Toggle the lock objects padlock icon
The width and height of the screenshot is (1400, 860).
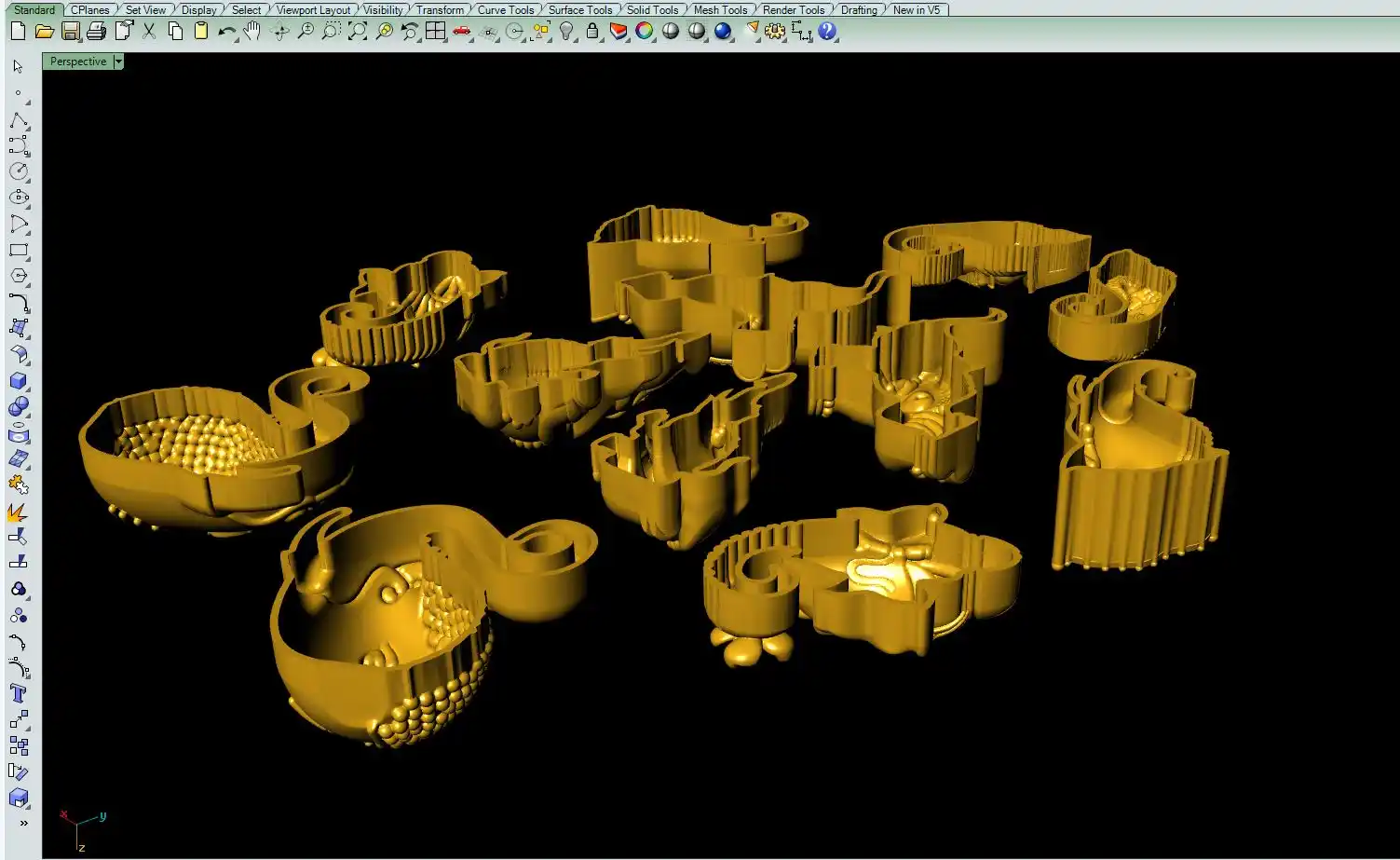(x=592, y=31)
